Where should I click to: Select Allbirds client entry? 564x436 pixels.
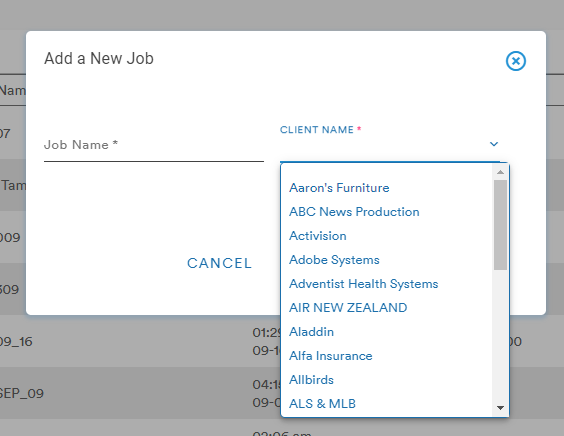(x=311, y=380)
